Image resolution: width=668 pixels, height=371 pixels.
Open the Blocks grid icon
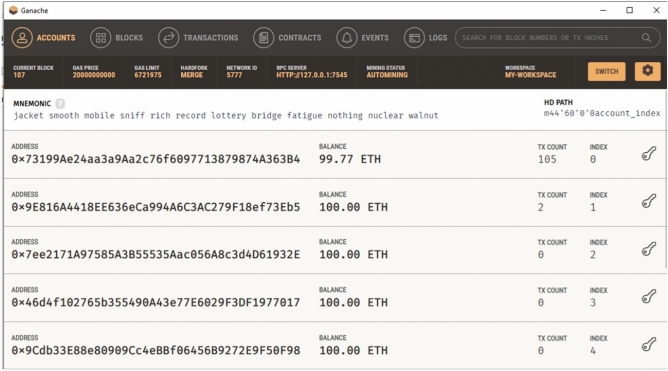pyautogui.click(x=101, y=37)
